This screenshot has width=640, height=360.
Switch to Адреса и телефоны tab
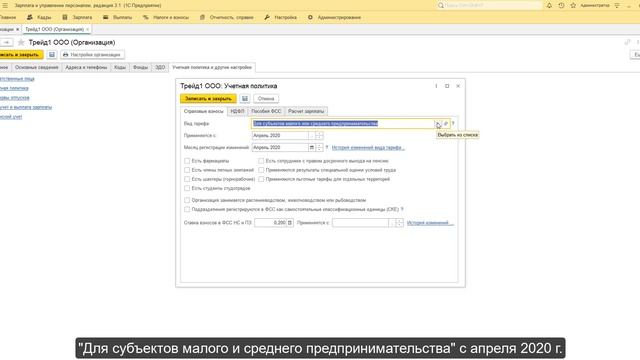point(86,67)
